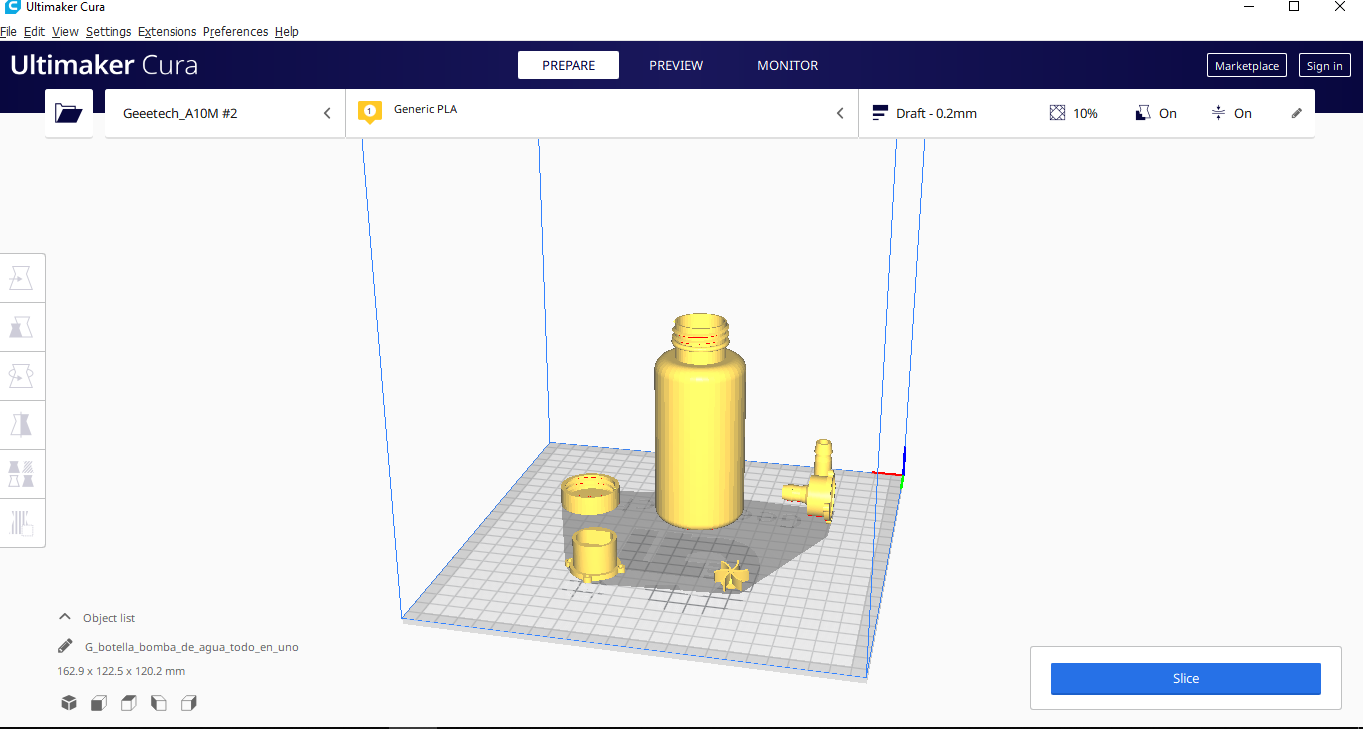
Task: Switch to the PREVIEW stage
Action: pyautogui.click(x=676, y=65)
